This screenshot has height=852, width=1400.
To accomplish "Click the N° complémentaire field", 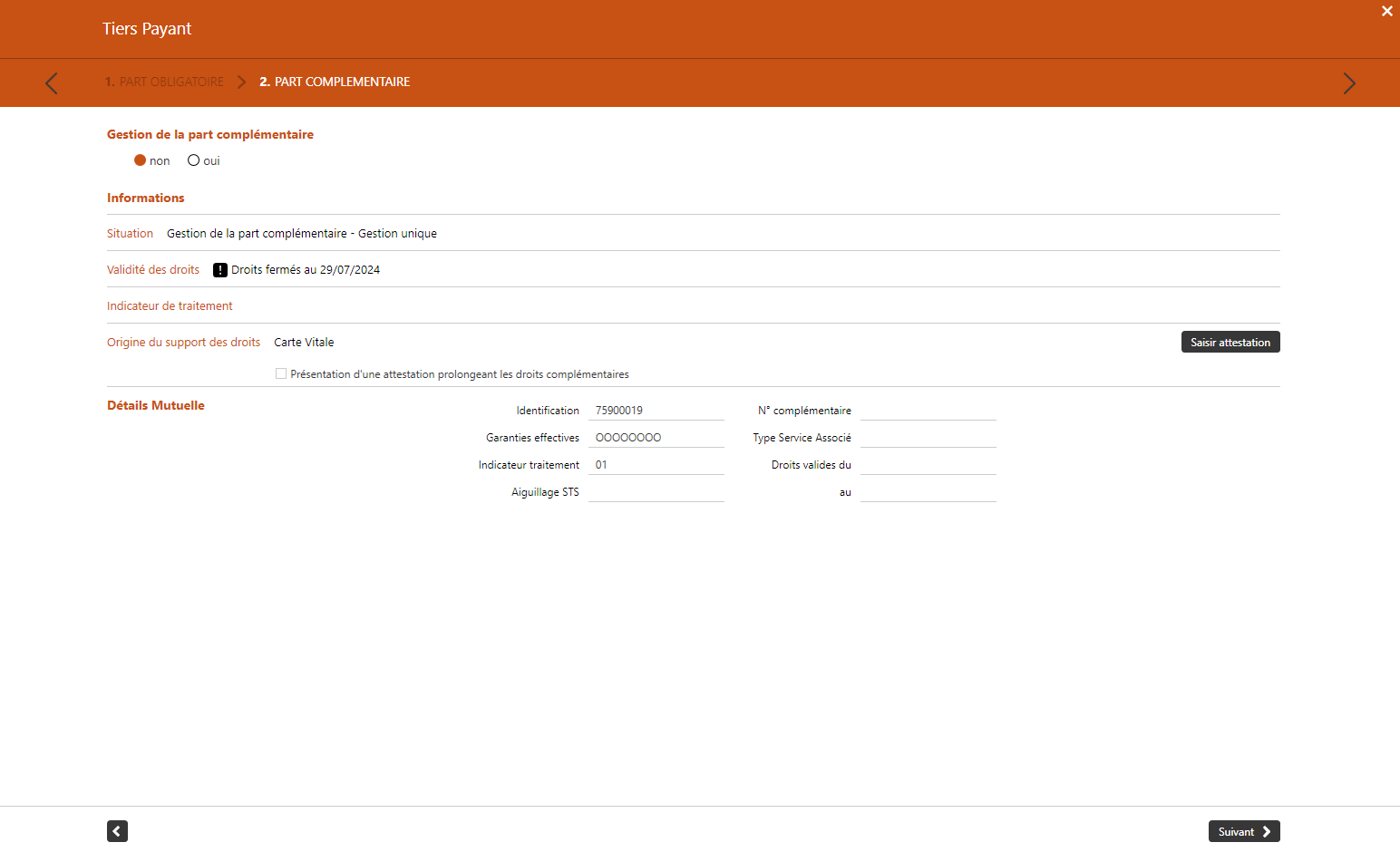I will pos(928,411).
